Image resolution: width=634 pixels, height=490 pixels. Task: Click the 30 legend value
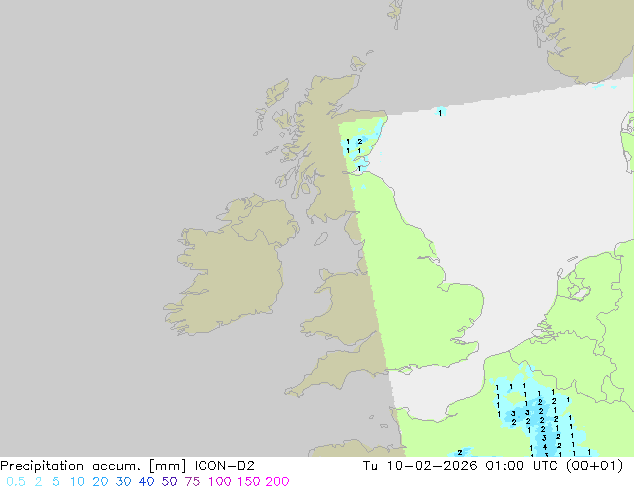pos(123,482)
